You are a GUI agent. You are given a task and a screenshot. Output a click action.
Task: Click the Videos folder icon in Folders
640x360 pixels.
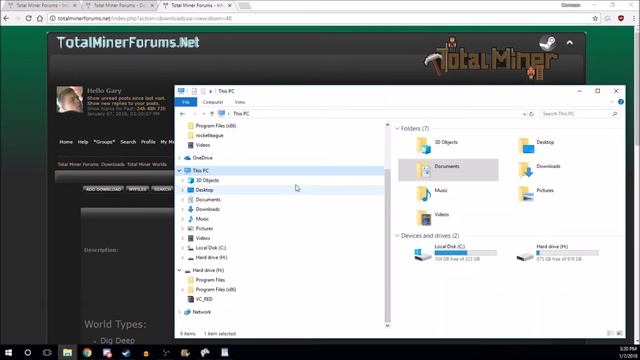pos(423,218)
